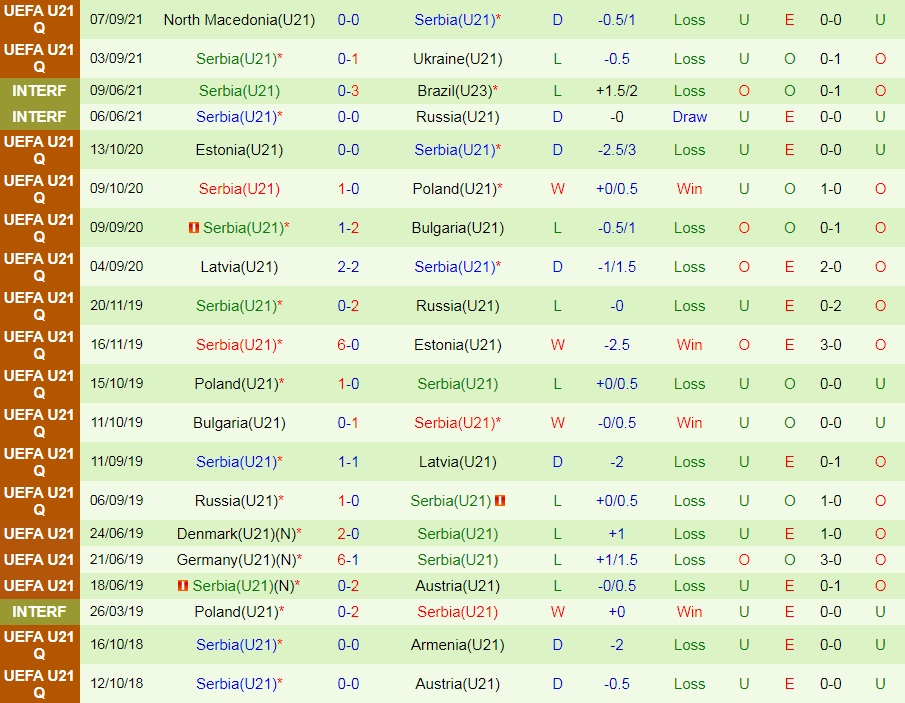Open the 6-1 Germany(U21) match score
The image size is (905, 703).
348,560
